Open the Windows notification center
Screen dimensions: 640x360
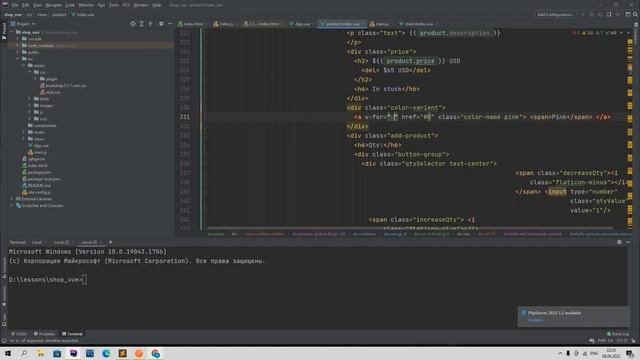[x=630, y=353]
